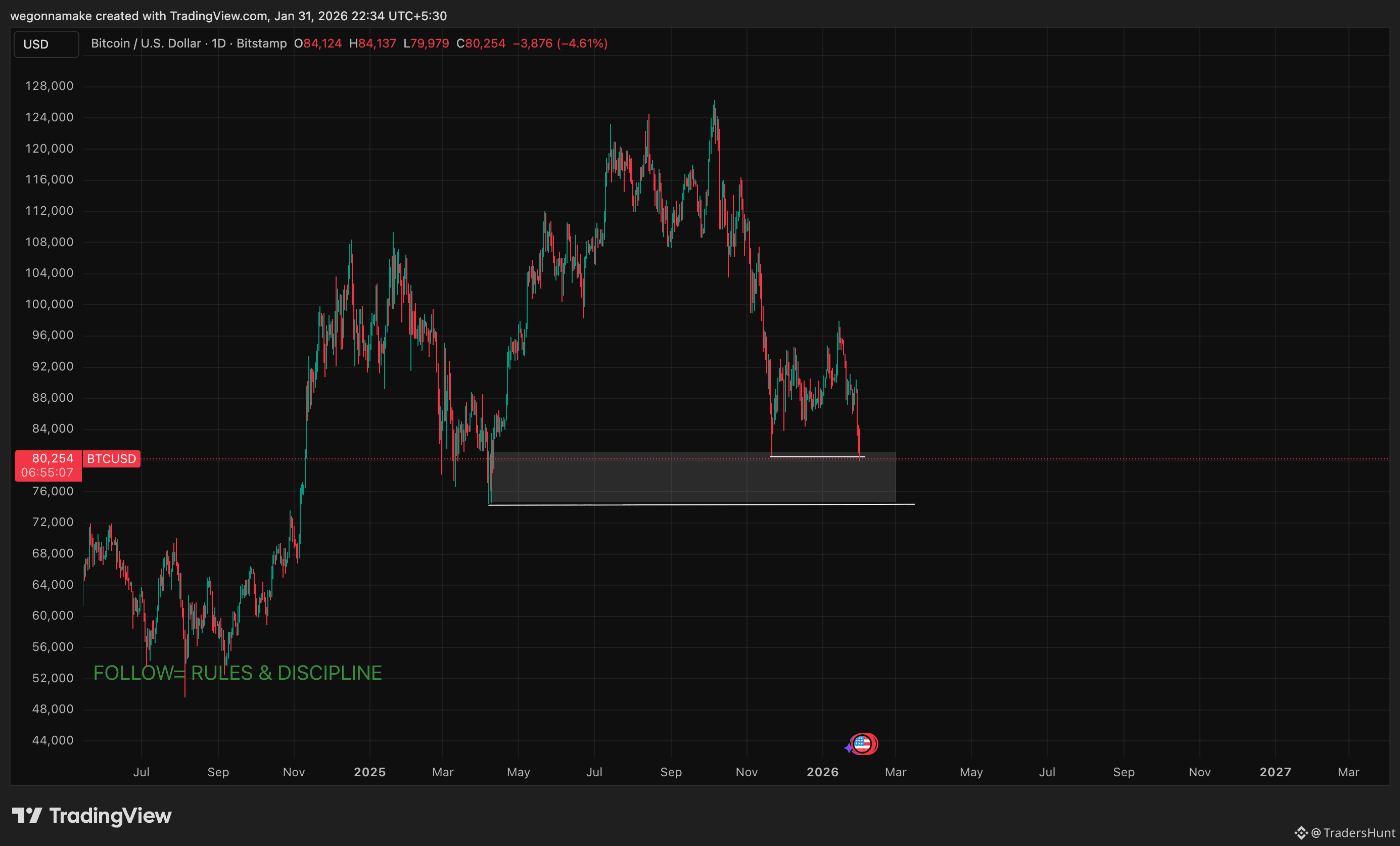The height and width of the screenshot is (846, 1400).
Task: Click the 116,000 price axis label
Action: tap(50, 179)
